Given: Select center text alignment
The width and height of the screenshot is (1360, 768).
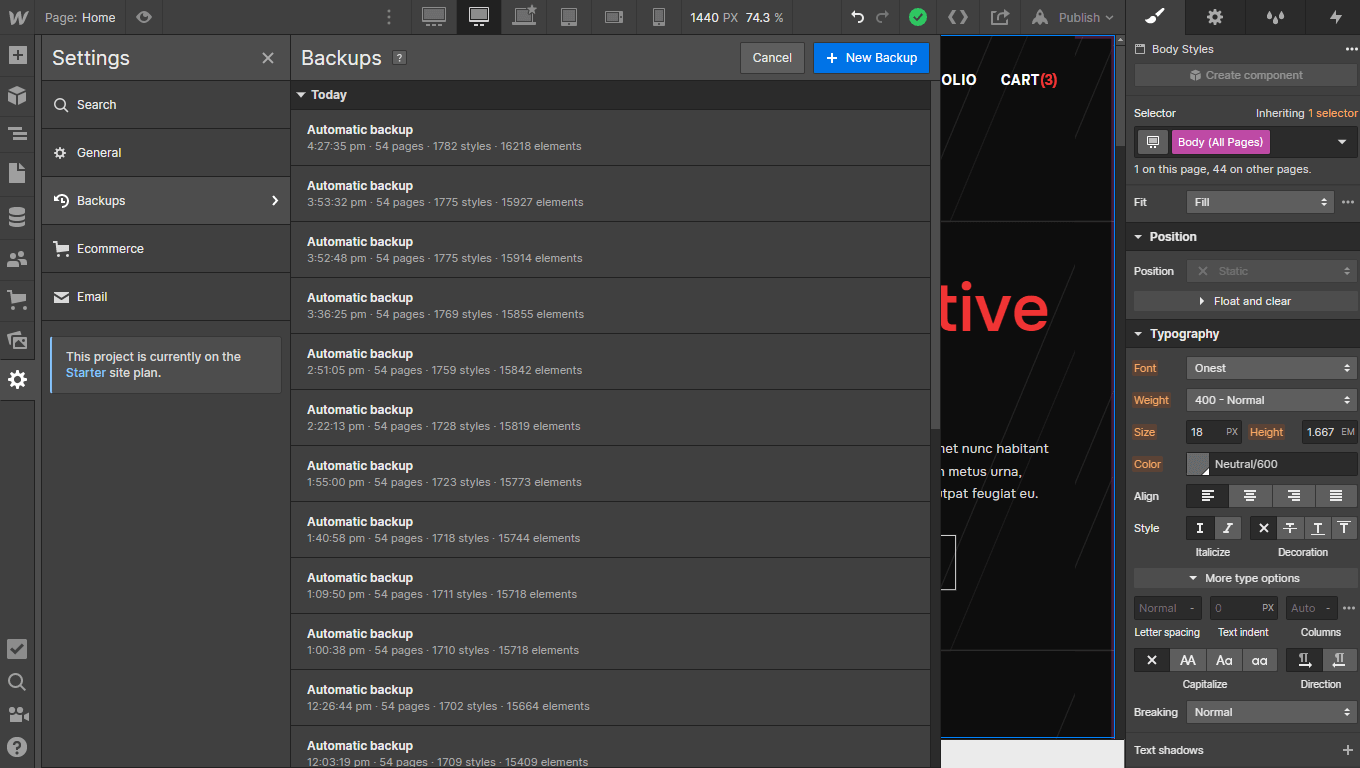Looking at the screenshot, I should [1250, 496].
